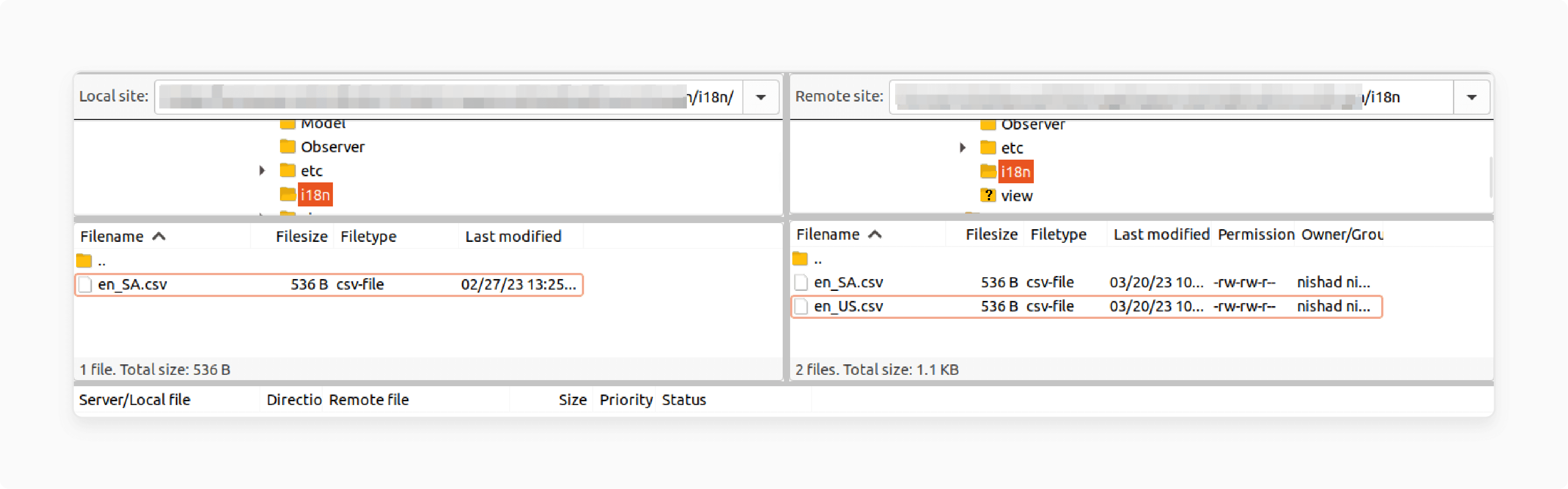Sort remote files by Filename column

pos(868,235)
